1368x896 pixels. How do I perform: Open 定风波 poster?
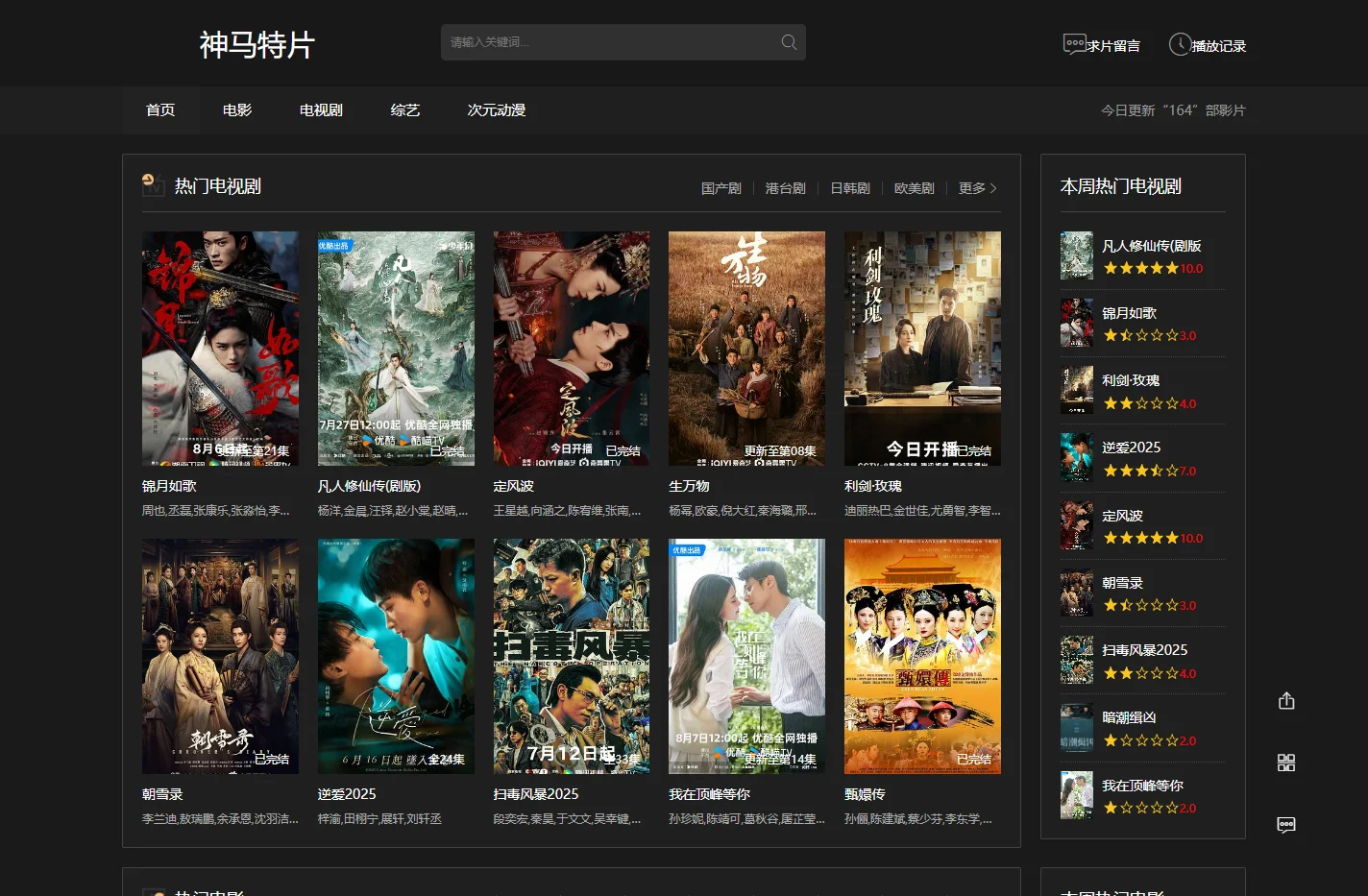point(572,349)
